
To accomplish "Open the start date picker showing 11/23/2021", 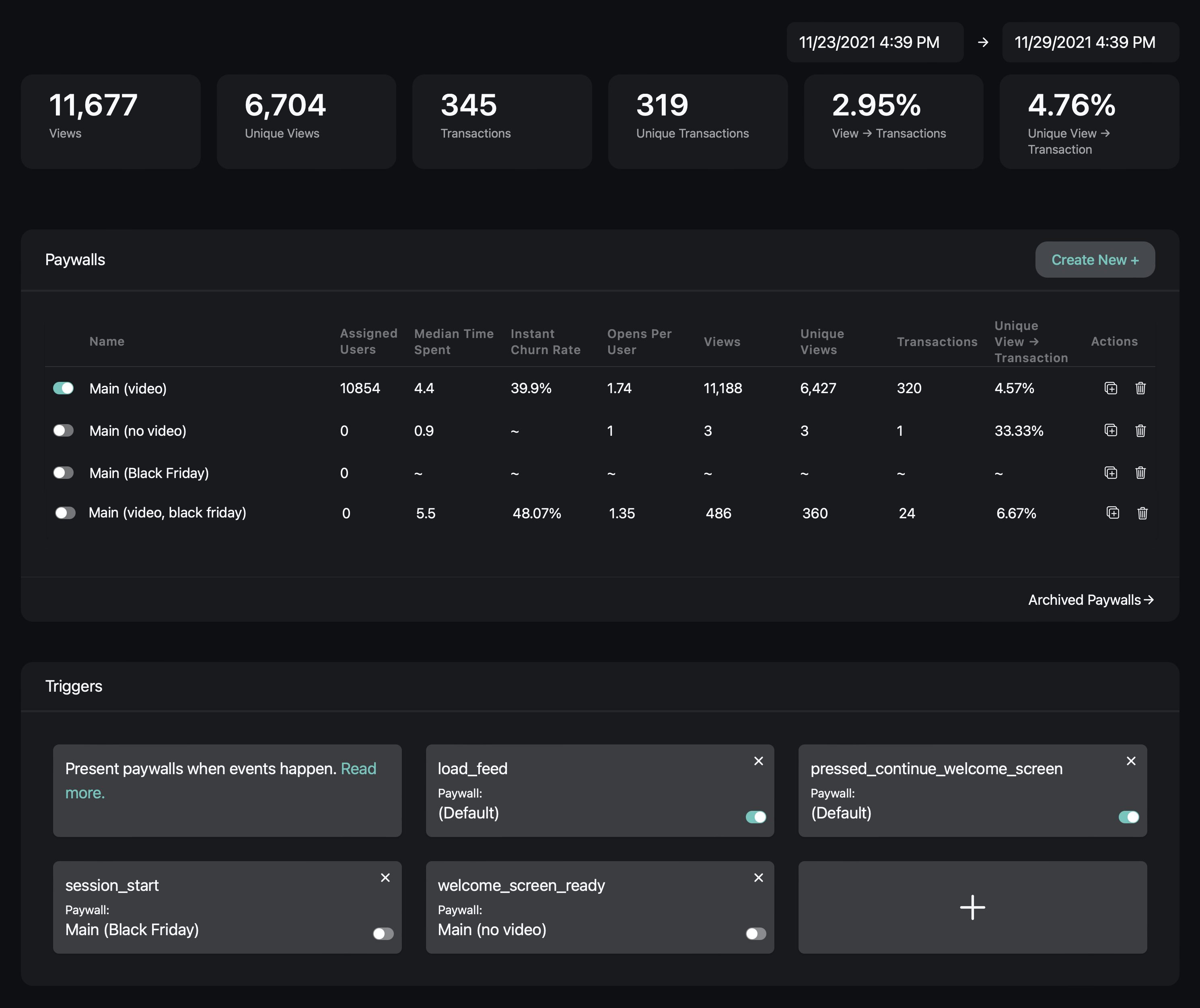I will click(874, 42).
